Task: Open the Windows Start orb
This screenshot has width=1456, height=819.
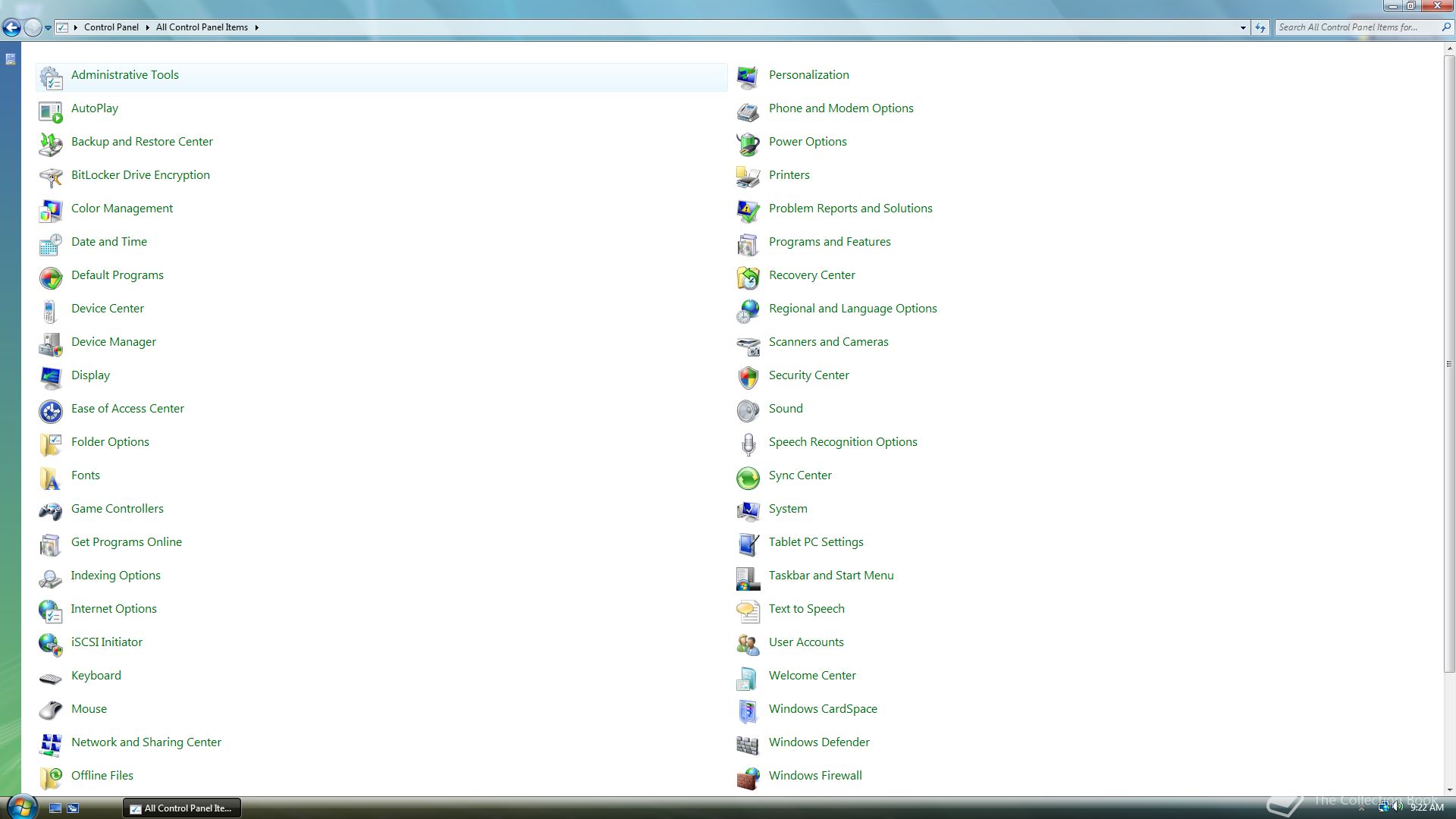Action: tap(21, 806)
